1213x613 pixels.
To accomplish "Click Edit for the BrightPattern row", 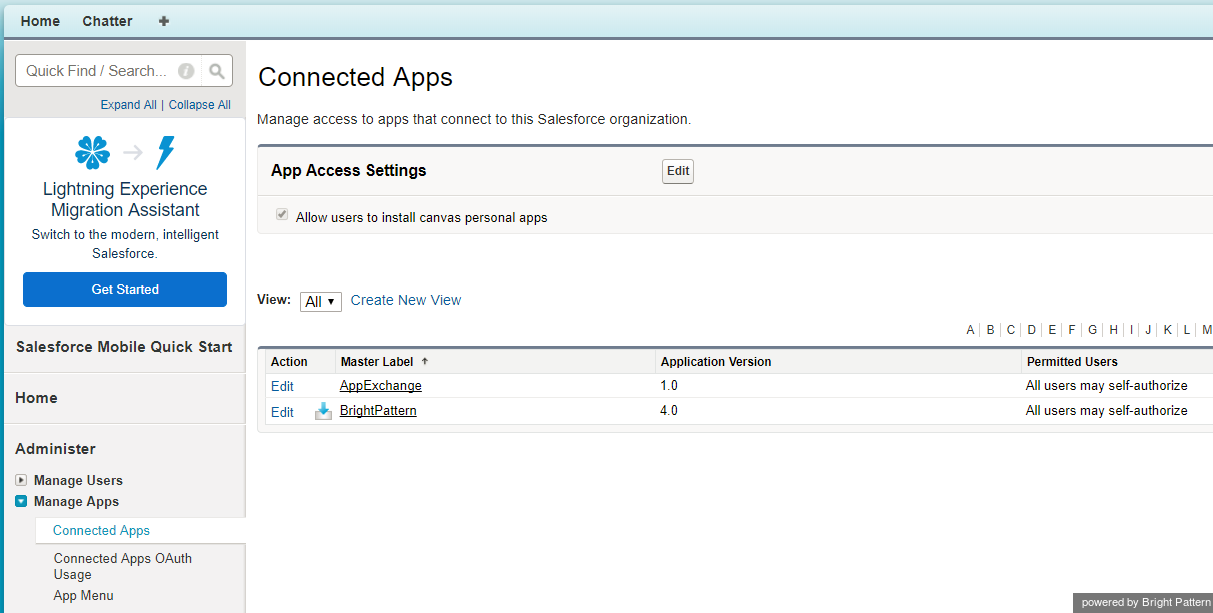I will click(x=282, y=412).
